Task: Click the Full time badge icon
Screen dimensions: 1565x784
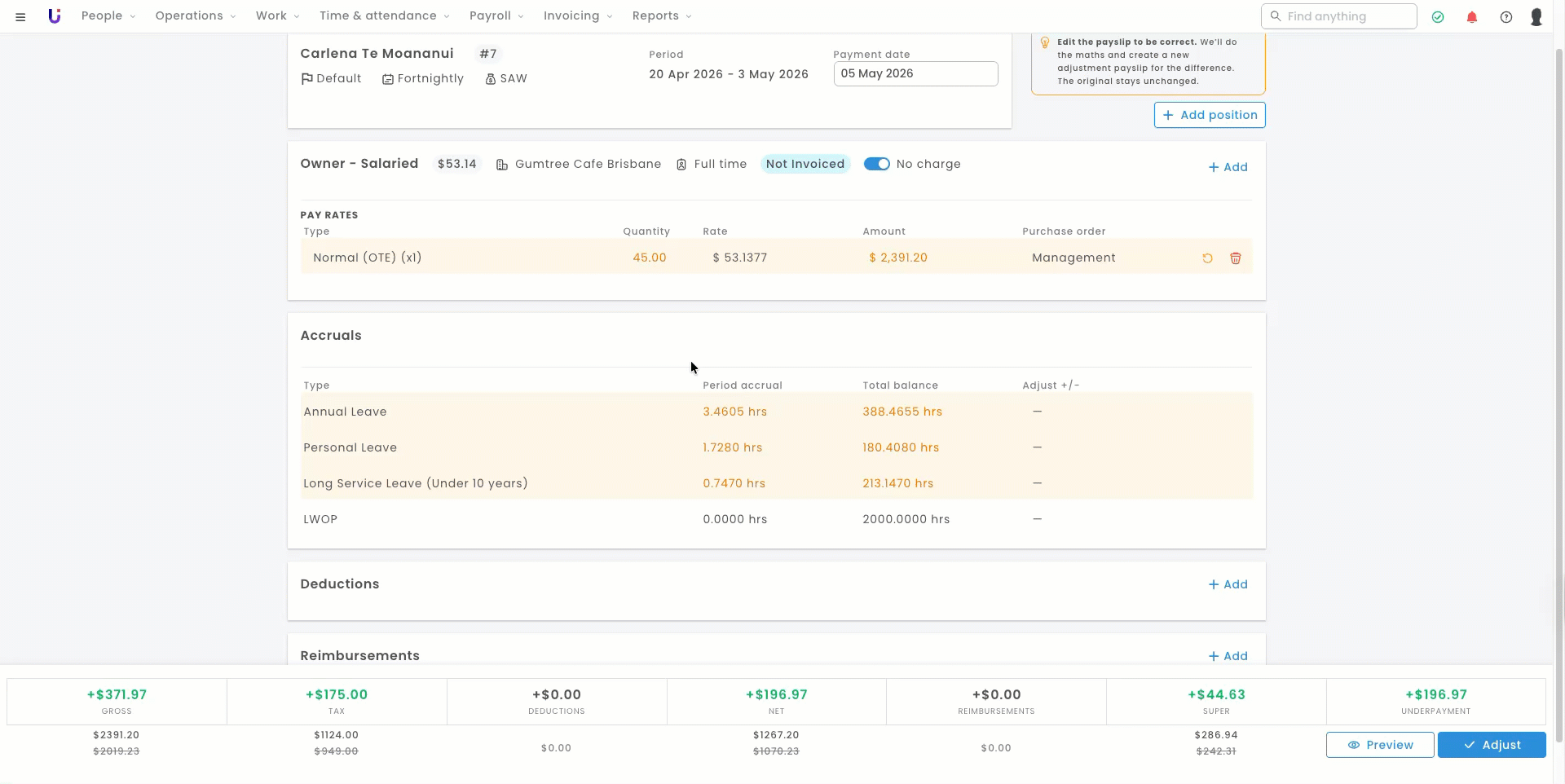Action: pos(681,165)
